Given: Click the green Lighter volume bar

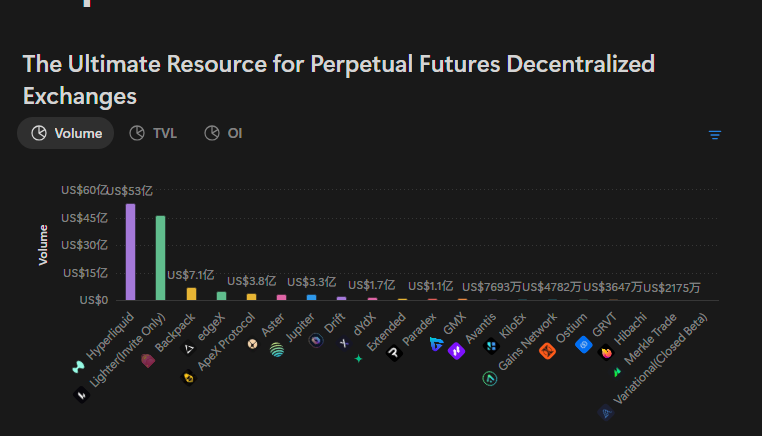Looking at the screenshot, I should tap(160, 258).
